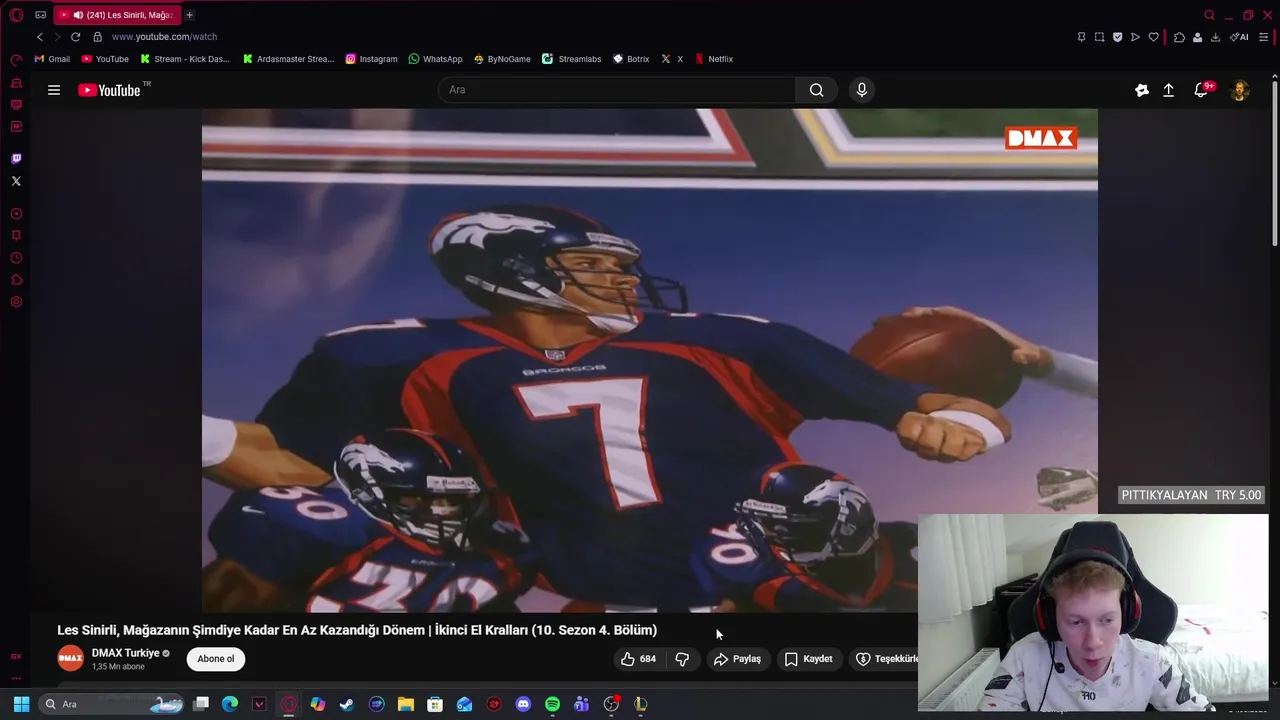The width and height of the screenshot is (1280, 720).
Task: Open Spotify from the taskbar
Action: click(552, 704)
